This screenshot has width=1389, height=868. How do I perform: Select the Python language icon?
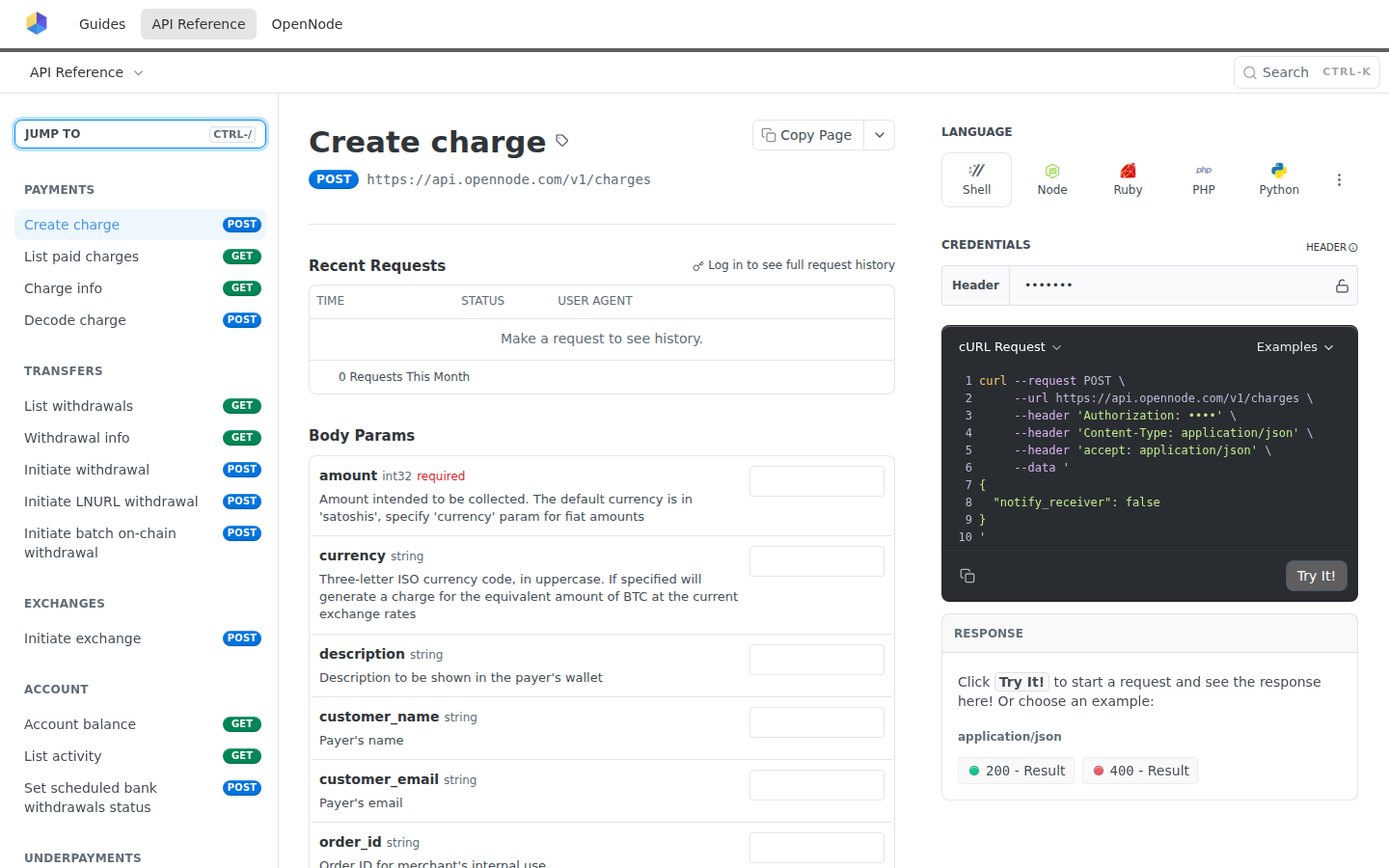(x=1279, y=179)
